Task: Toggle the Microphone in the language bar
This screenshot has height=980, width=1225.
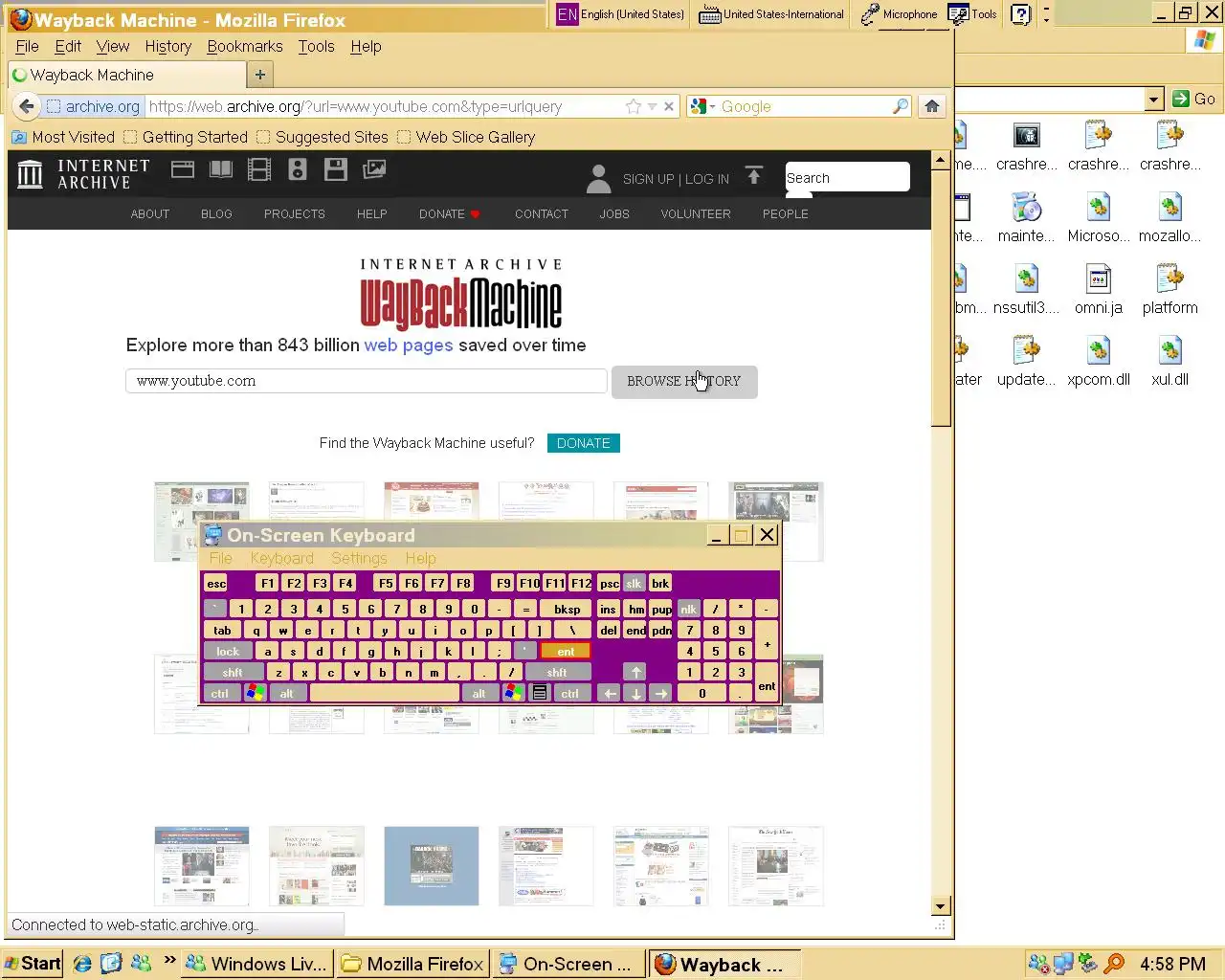Action: pos(899,14)
